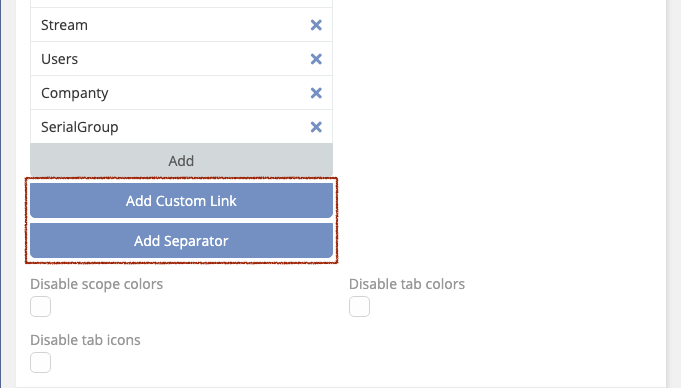Select the SerialGroup list row
This screenshot has height=388, width=681.
[182, 126]
